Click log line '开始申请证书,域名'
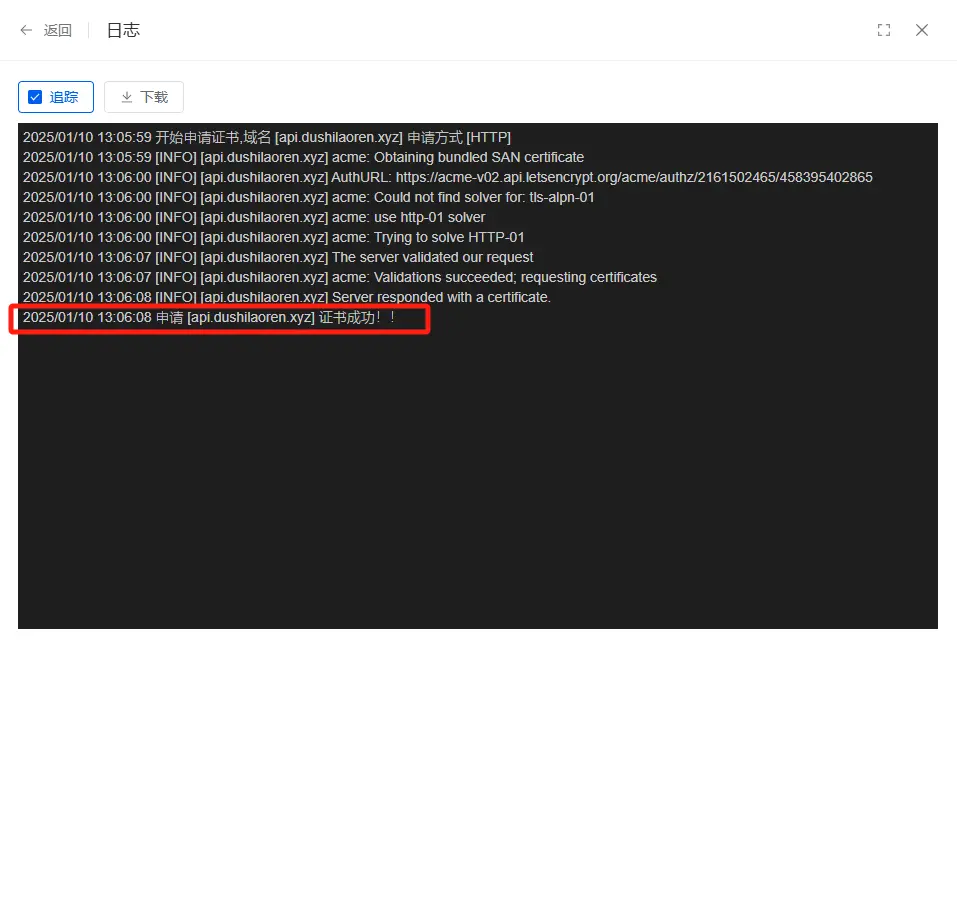 pos(267,137)
